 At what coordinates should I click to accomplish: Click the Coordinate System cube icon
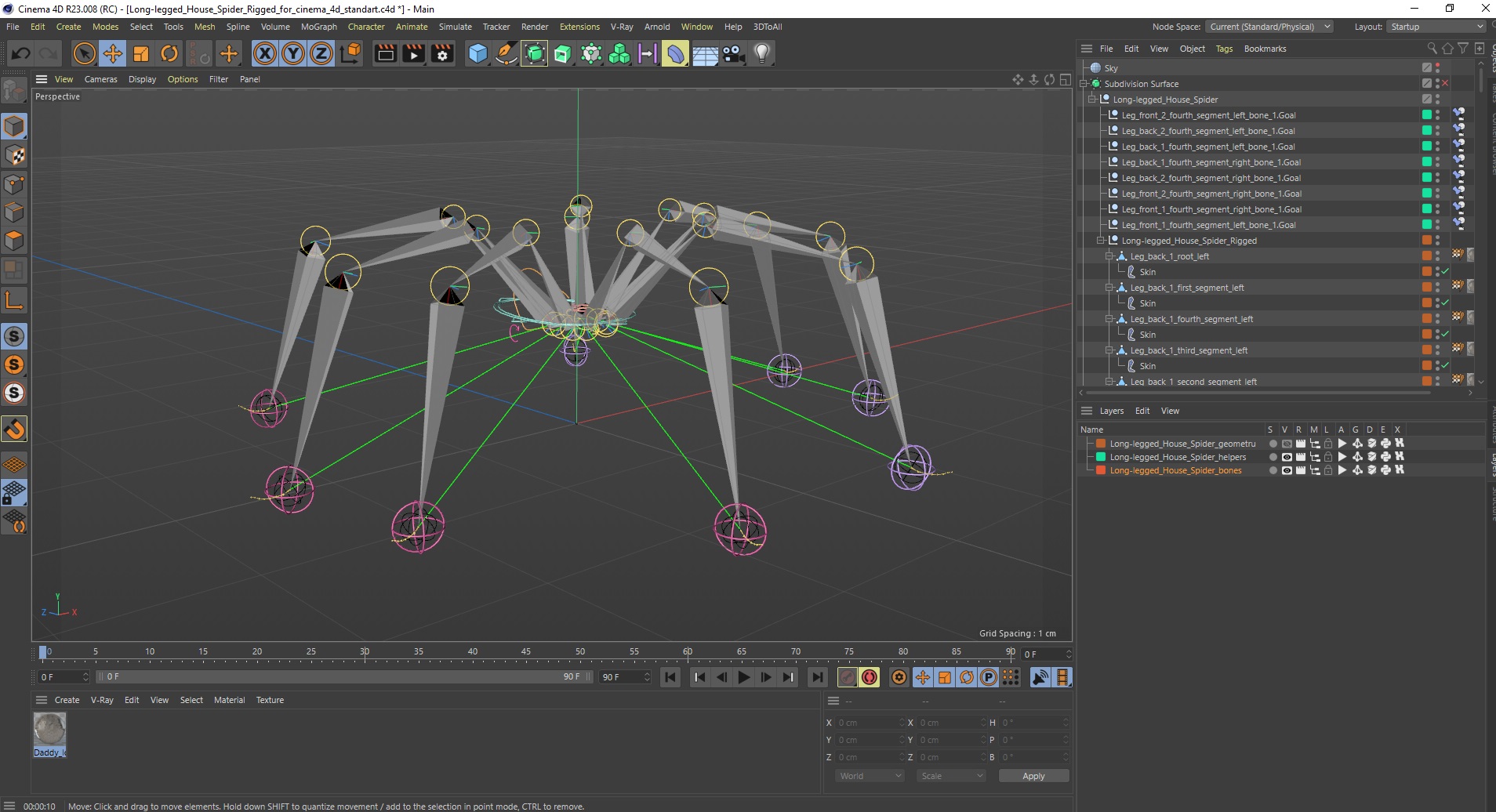tap(350, 53)
